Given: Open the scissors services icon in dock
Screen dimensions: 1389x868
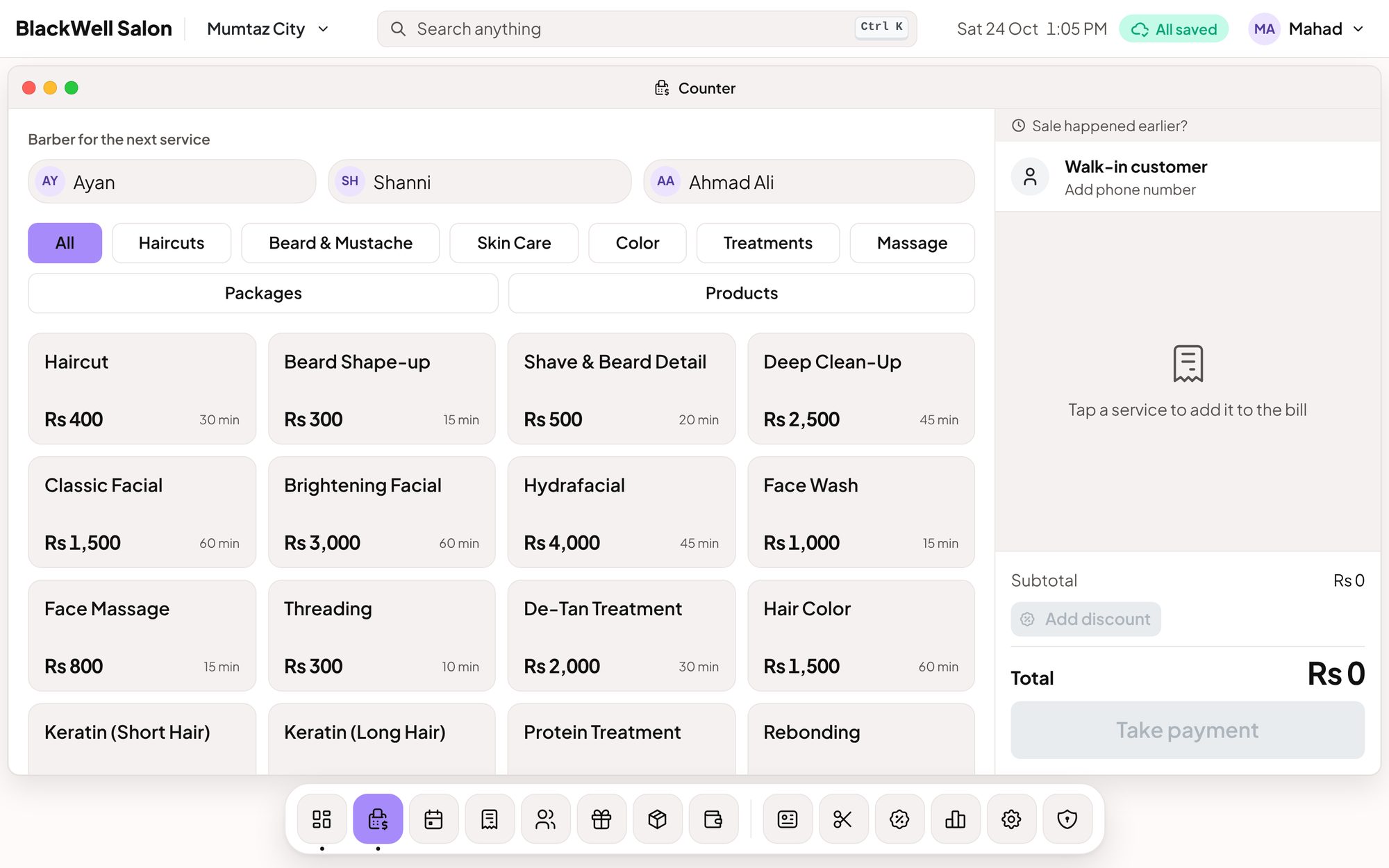Looking at the screenshot, I should pos(843,819).
